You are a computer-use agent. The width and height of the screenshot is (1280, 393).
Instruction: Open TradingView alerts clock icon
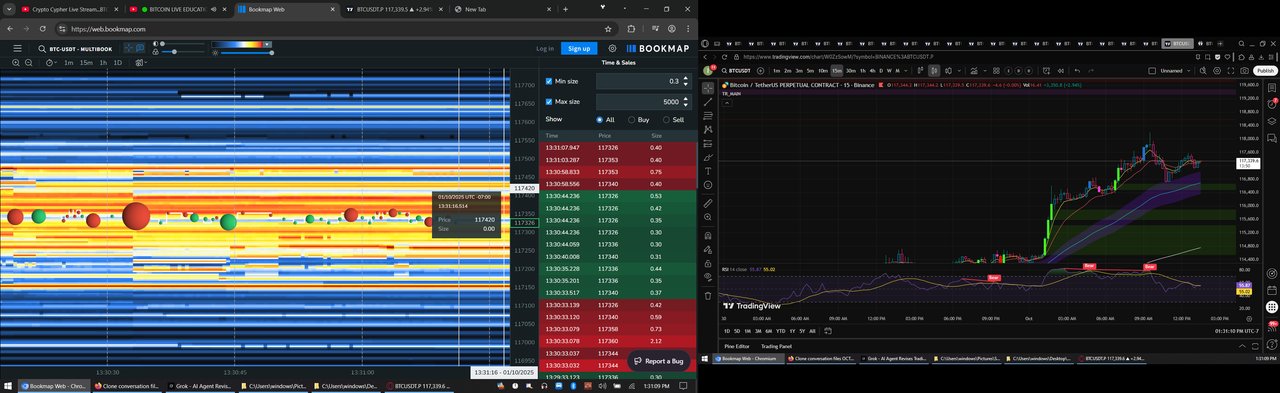click(1272, 104)
